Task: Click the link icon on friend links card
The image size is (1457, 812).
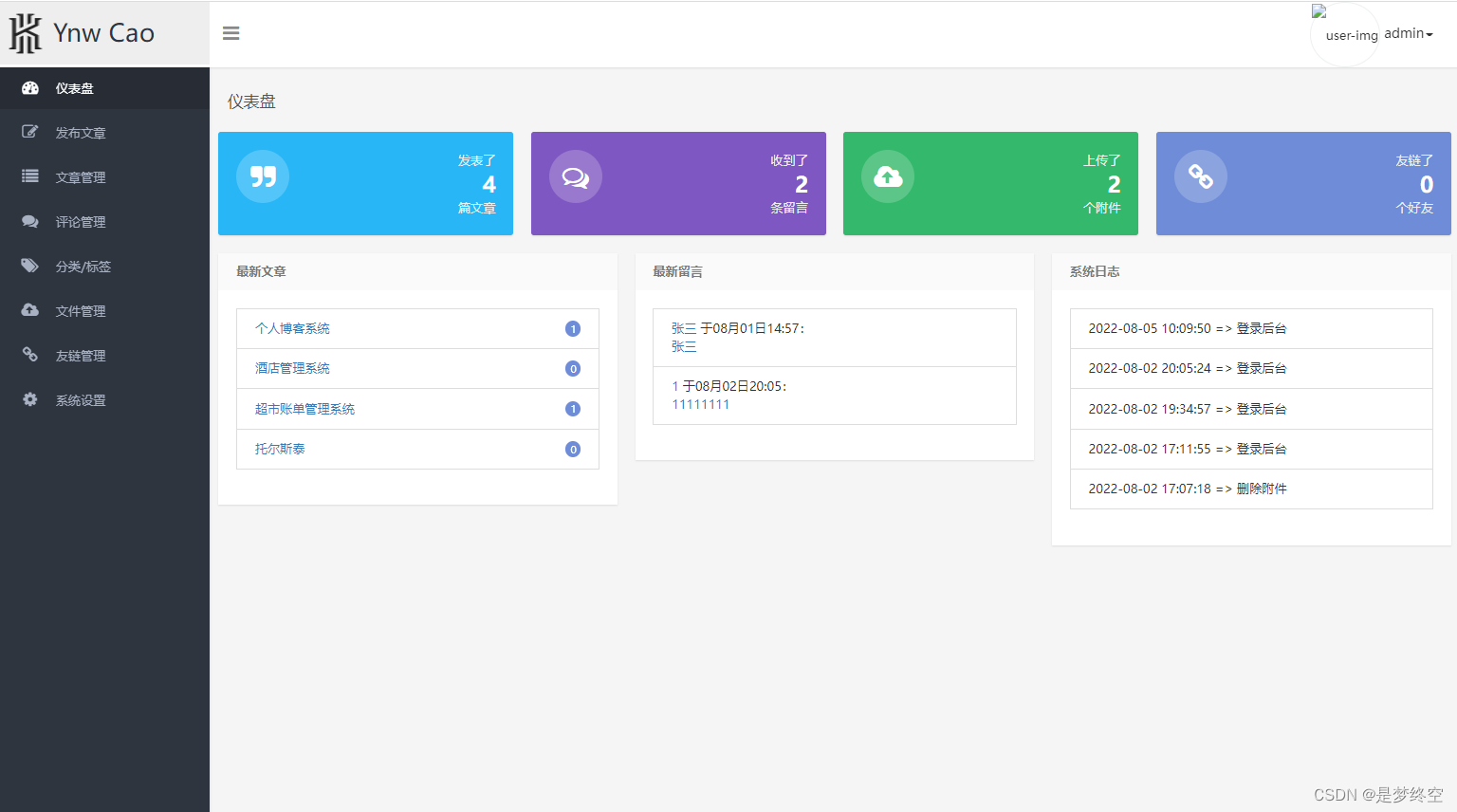Action: point(1201,176)
